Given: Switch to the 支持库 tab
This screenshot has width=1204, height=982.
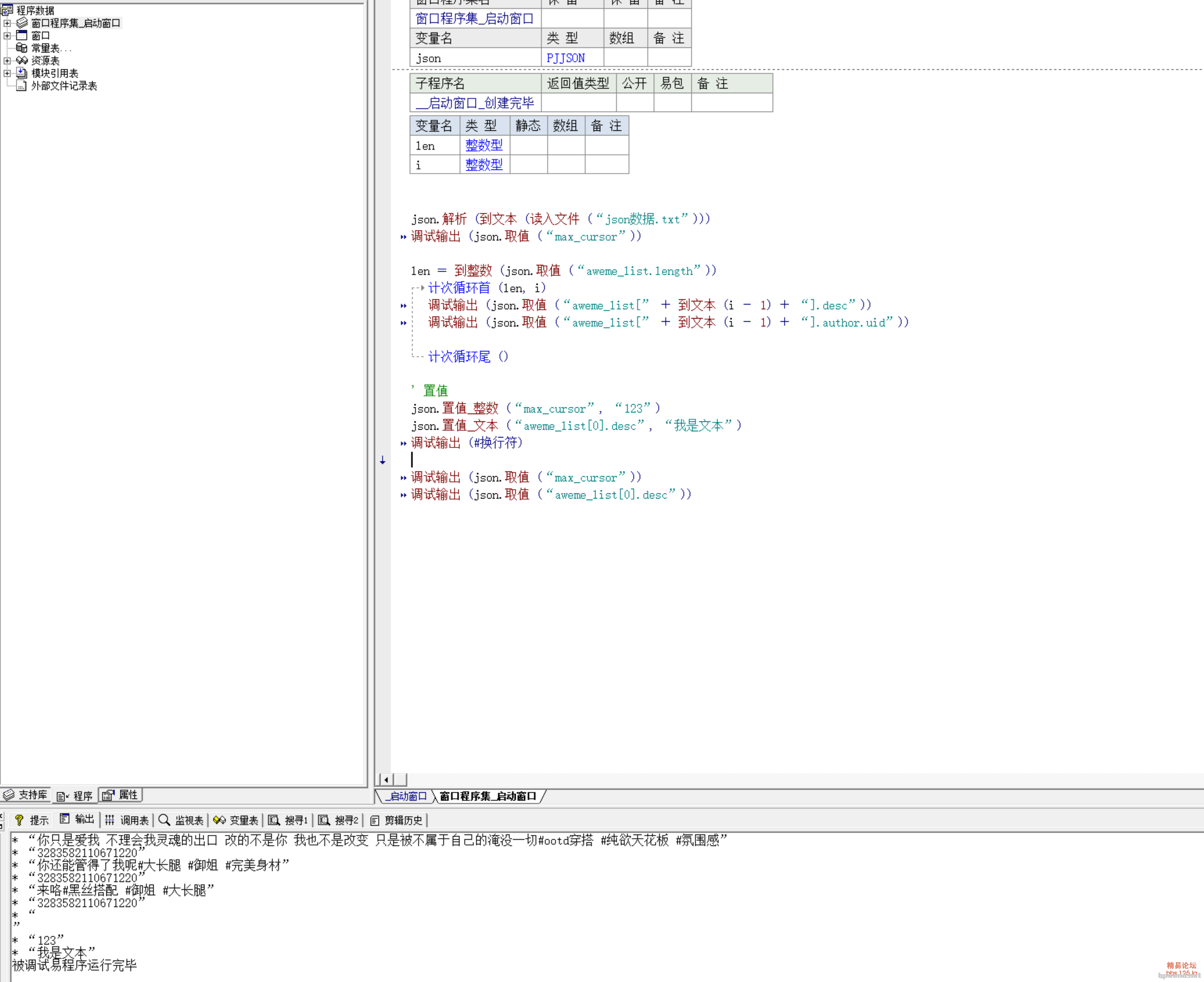Looking at the screenshot, I should [x=26, y=795].
